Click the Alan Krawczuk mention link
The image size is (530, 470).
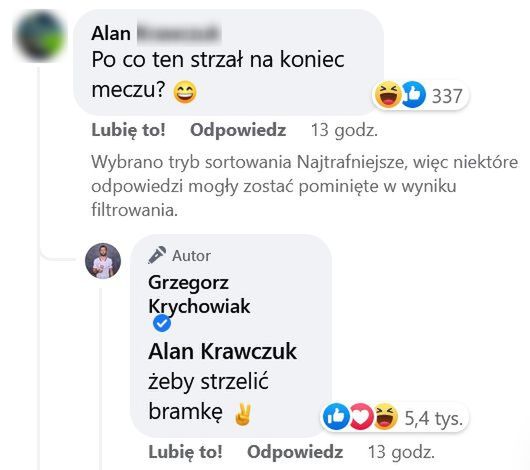(222, 351)
